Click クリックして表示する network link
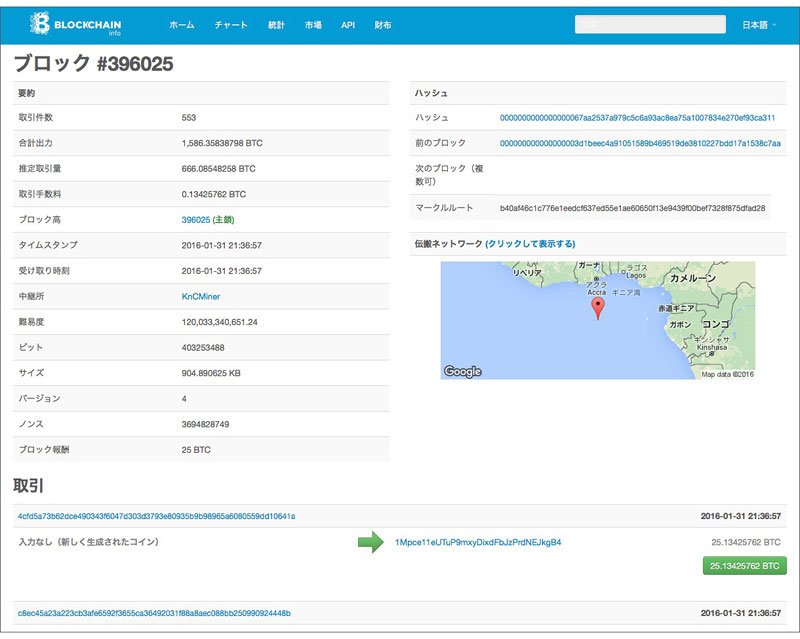Screen dimensions: 800x639 (x=530, y=243)
